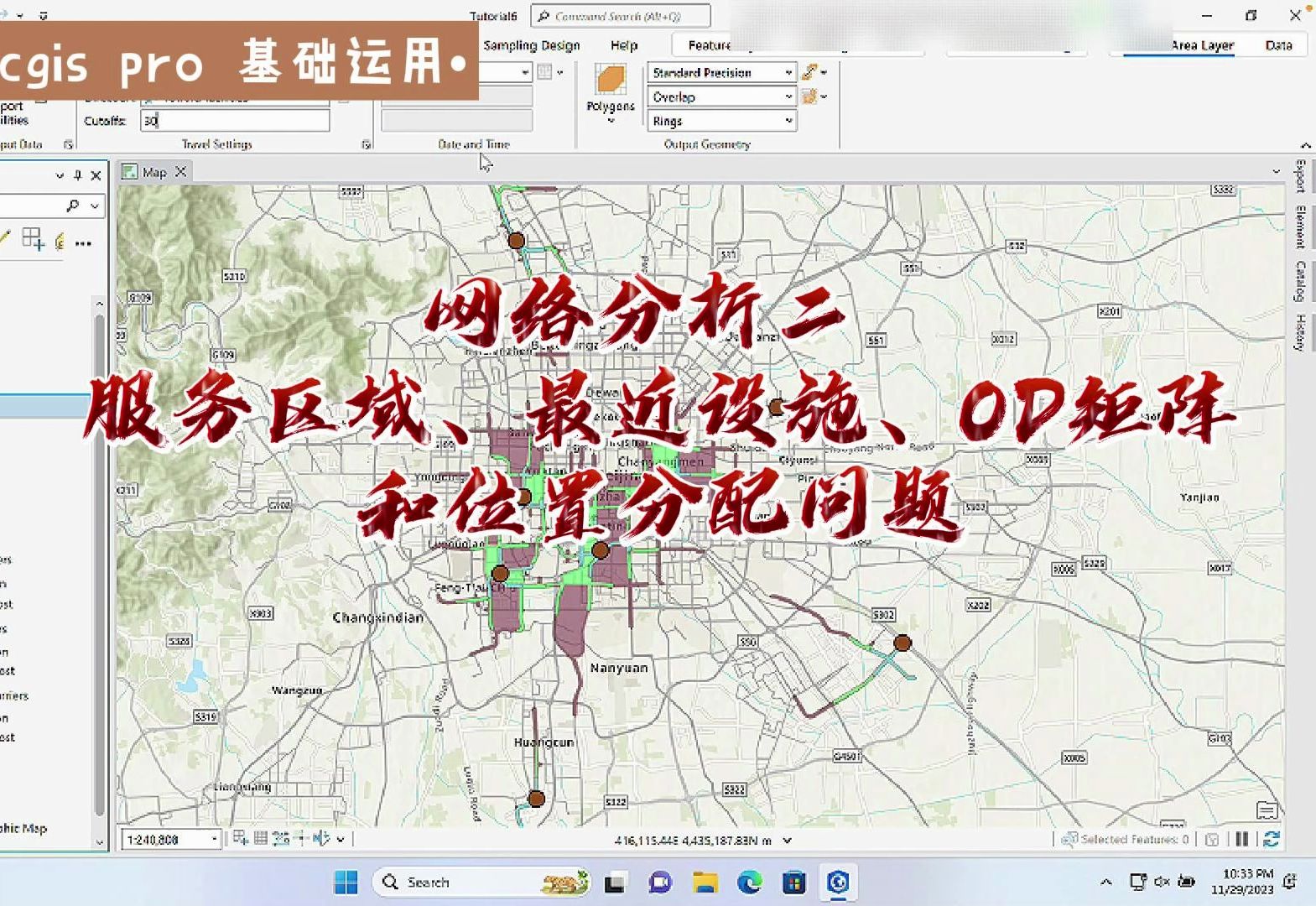
Task: Click the Map view icon on its tab
Action: click(x=129, y=172)
